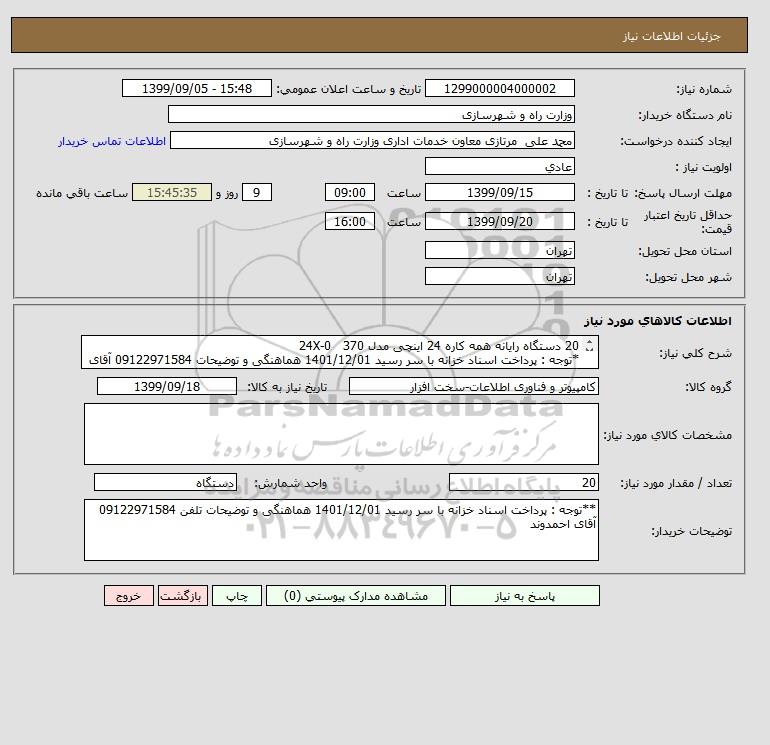Click the remaining time field 15:45:35
Screen dimensions: 770x745
point(172,193)
